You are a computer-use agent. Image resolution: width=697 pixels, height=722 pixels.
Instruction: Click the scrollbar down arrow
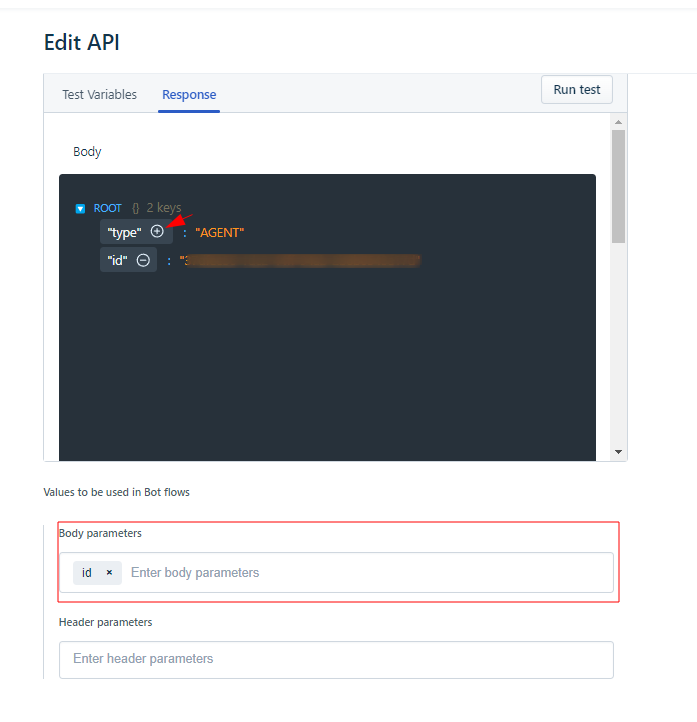click(618, 452)
